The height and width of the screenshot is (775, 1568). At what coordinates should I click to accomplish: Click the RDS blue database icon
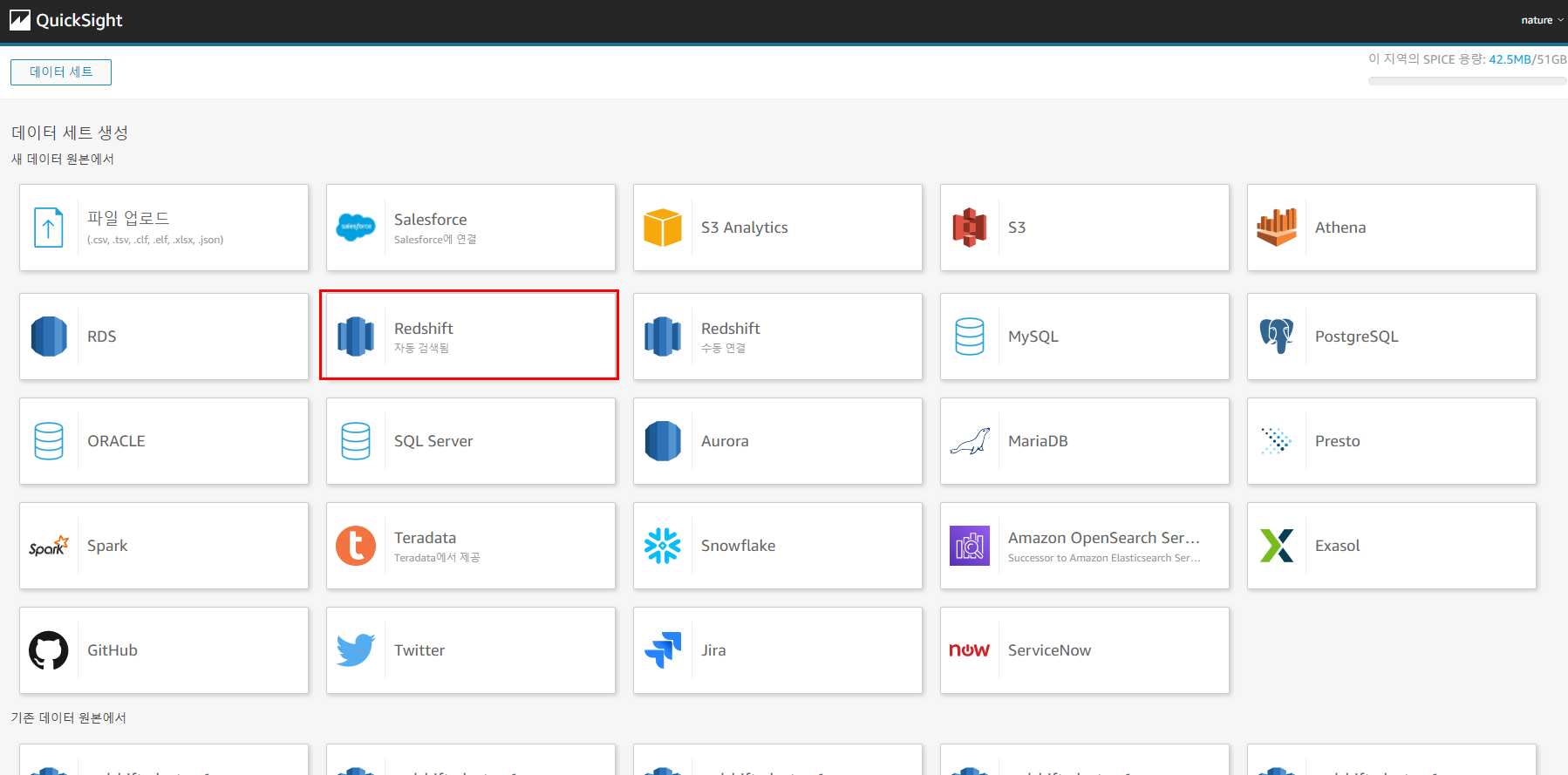point(49,337)
